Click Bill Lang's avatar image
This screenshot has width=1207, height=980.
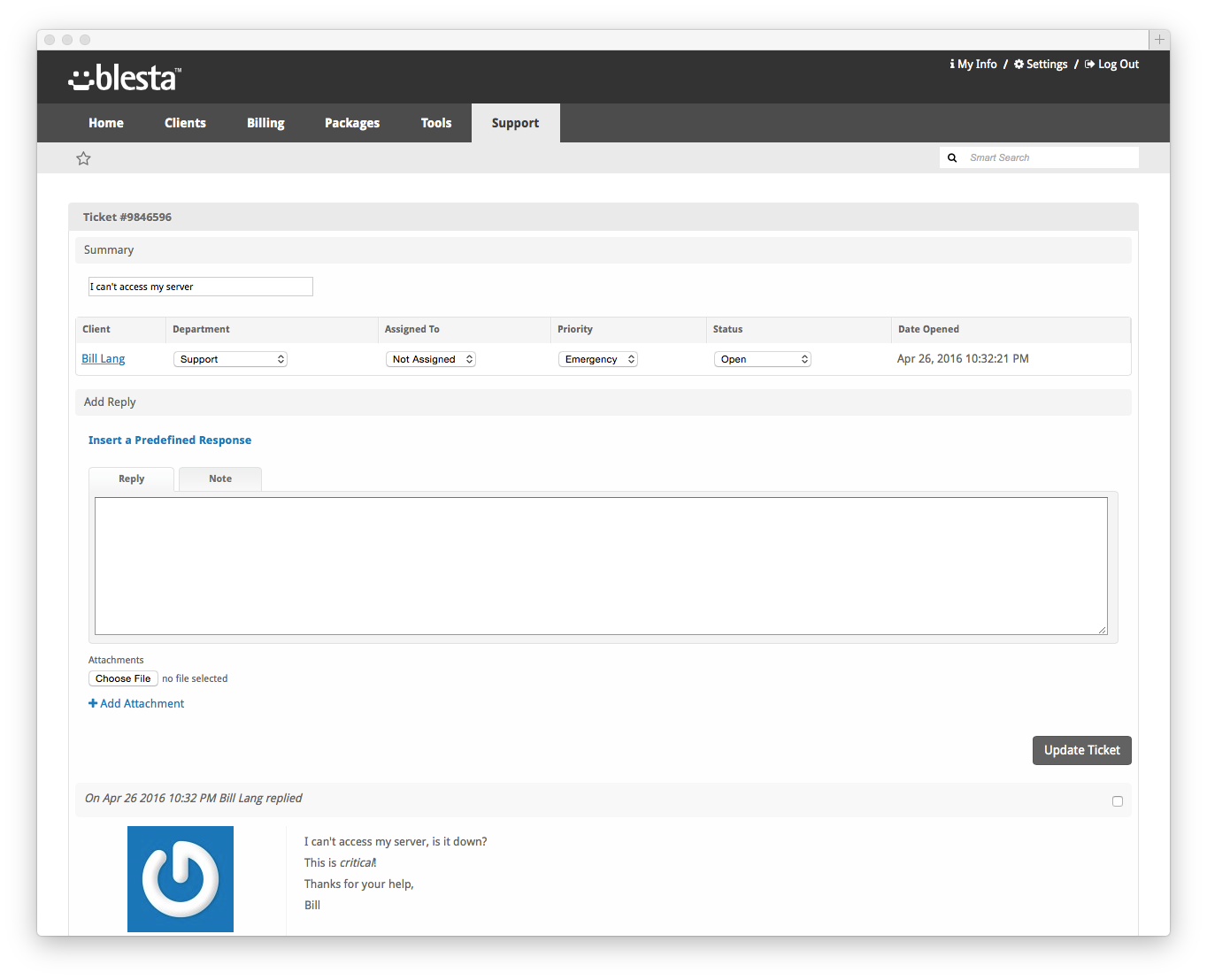coord(181,878)
